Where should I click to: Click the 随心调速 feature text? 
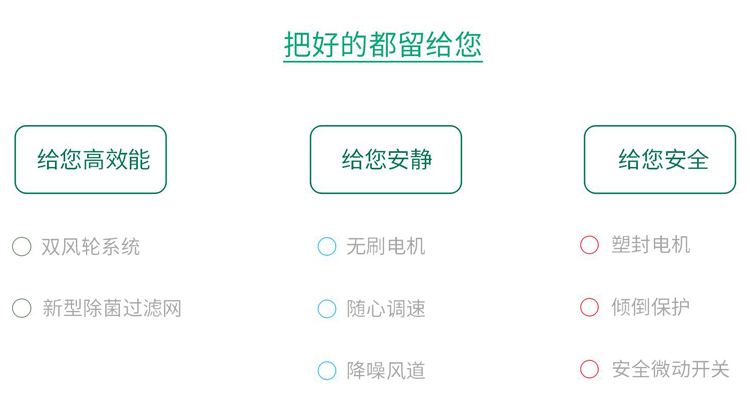386,309
